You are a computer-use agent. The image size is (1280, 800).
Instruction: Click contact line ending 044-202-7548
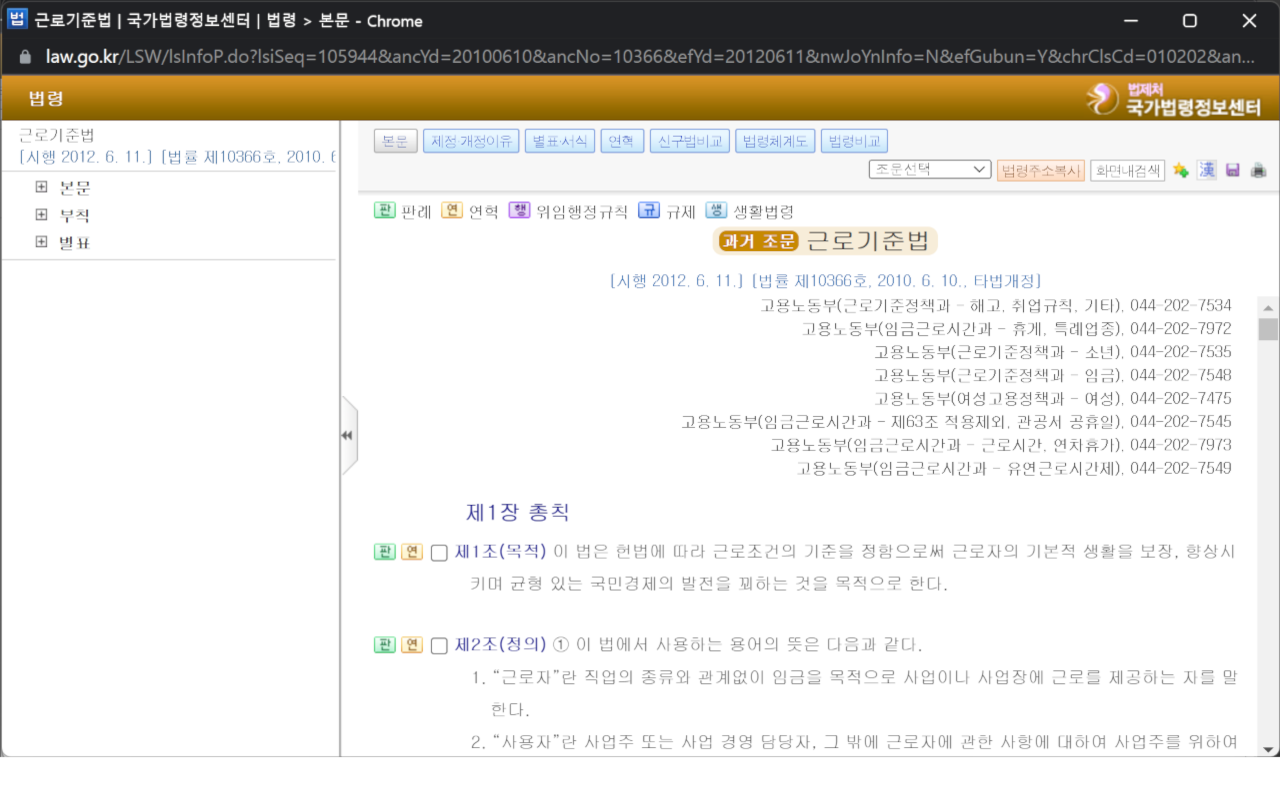[1053, 375]
